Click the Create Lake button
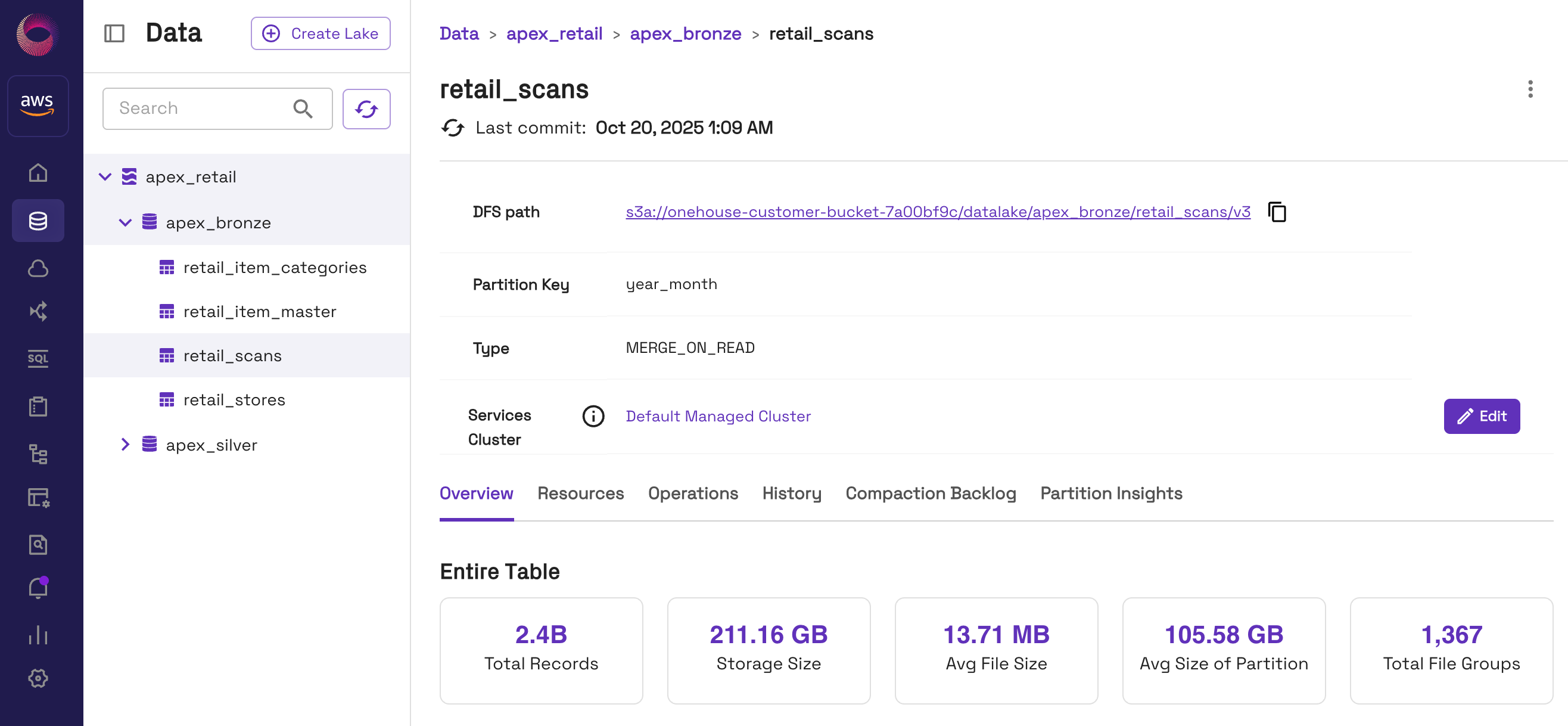The height and width of the screenshot is (726, 1568). (320, 33)
